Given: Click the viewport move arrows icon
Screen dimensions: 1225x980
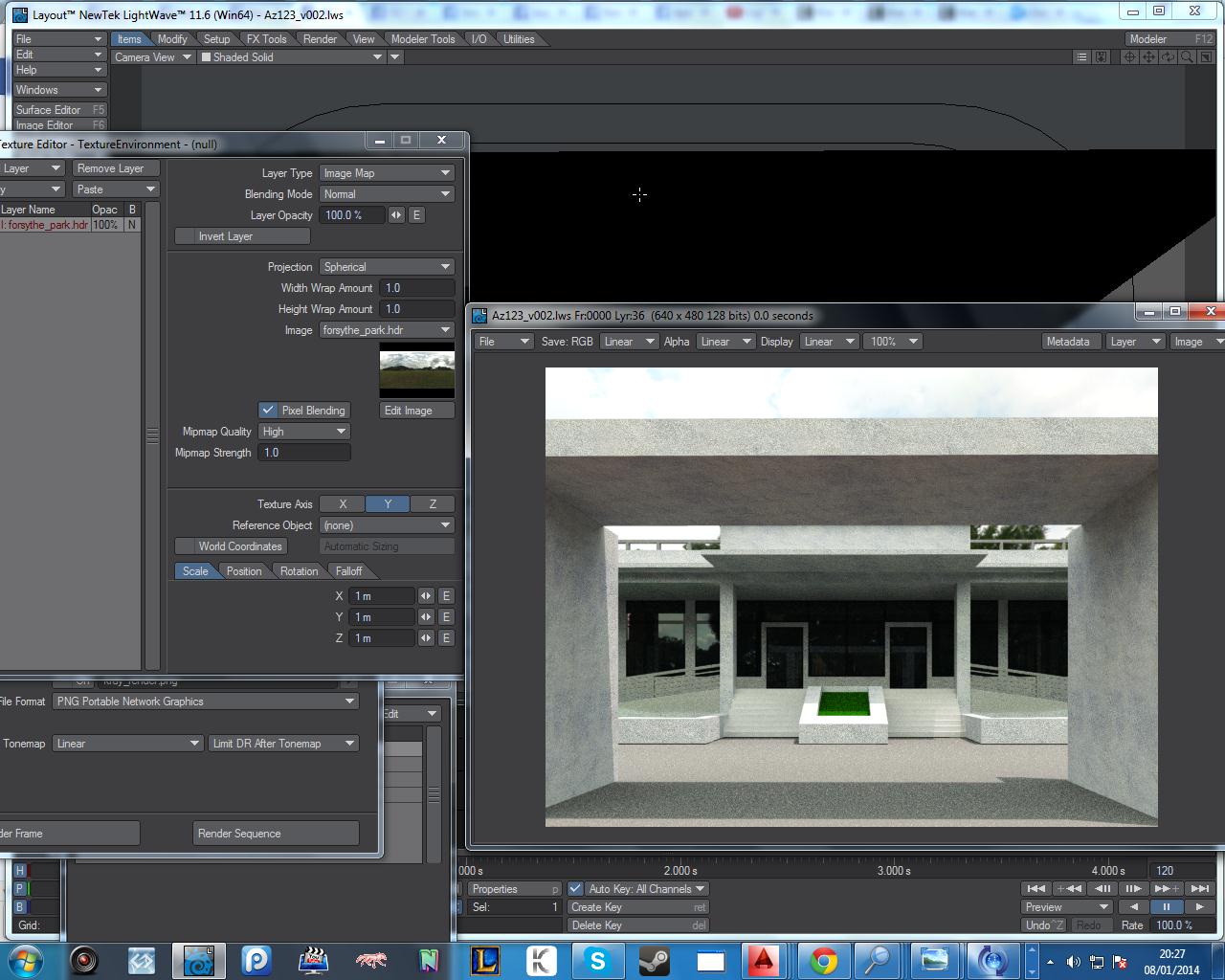Looking at the screenshot, I should pyautogui.click(x=1148, y=57).
